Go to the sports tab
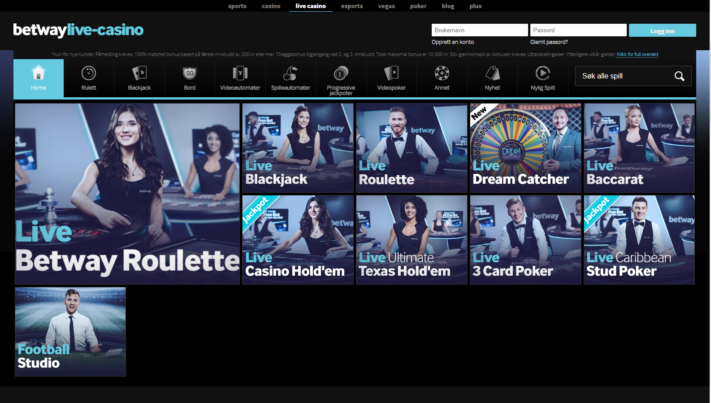 pyautogui.click(x=237, y=6)
